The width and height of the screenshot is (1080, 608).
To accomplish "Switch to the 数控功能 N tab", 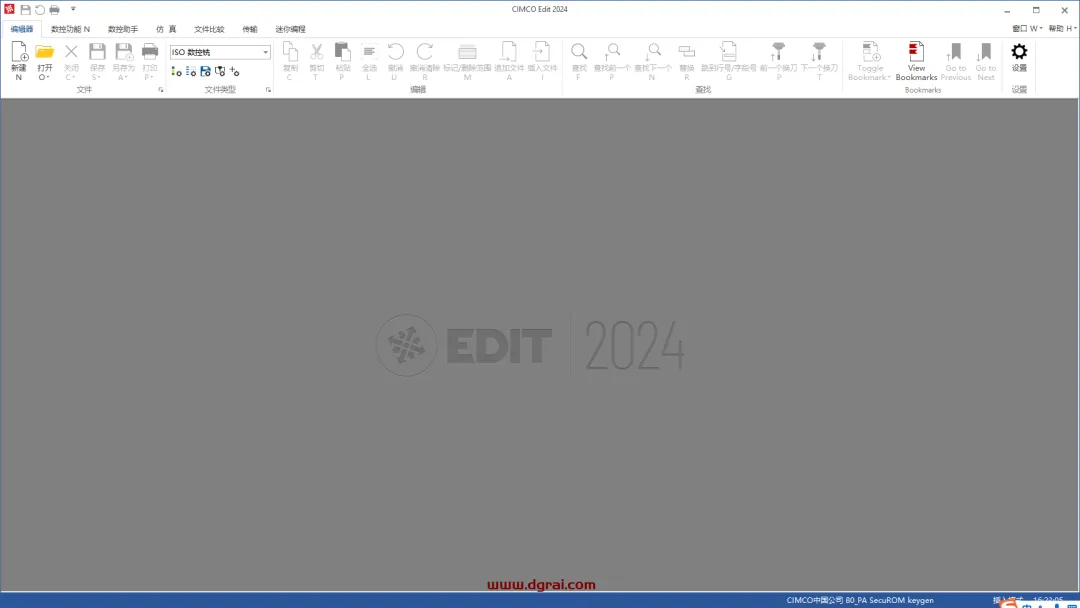I will [x=70, y=29].
